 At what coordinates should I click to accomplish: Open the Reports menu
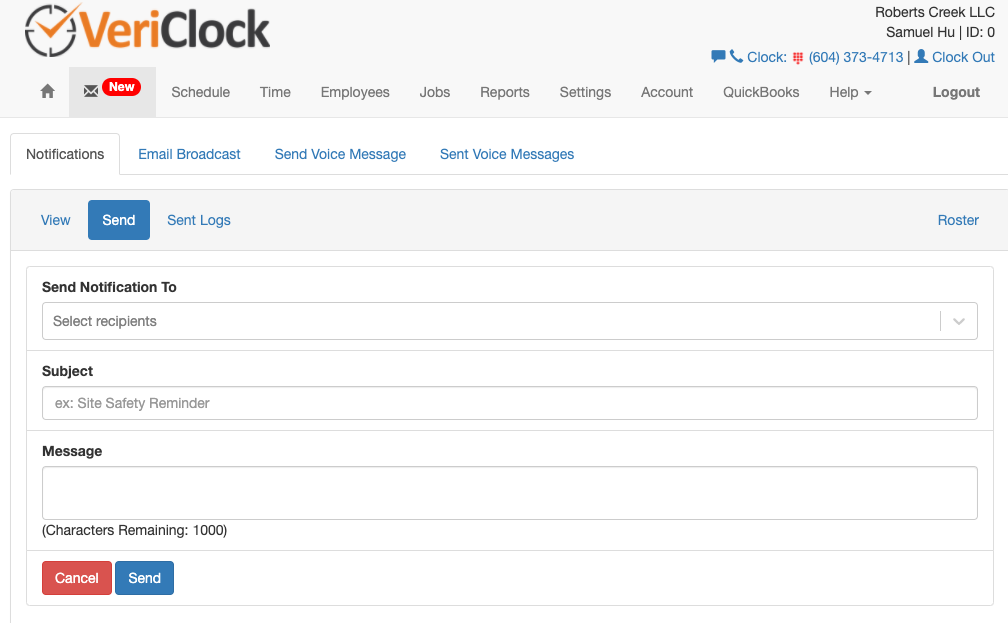click(504, 92)
